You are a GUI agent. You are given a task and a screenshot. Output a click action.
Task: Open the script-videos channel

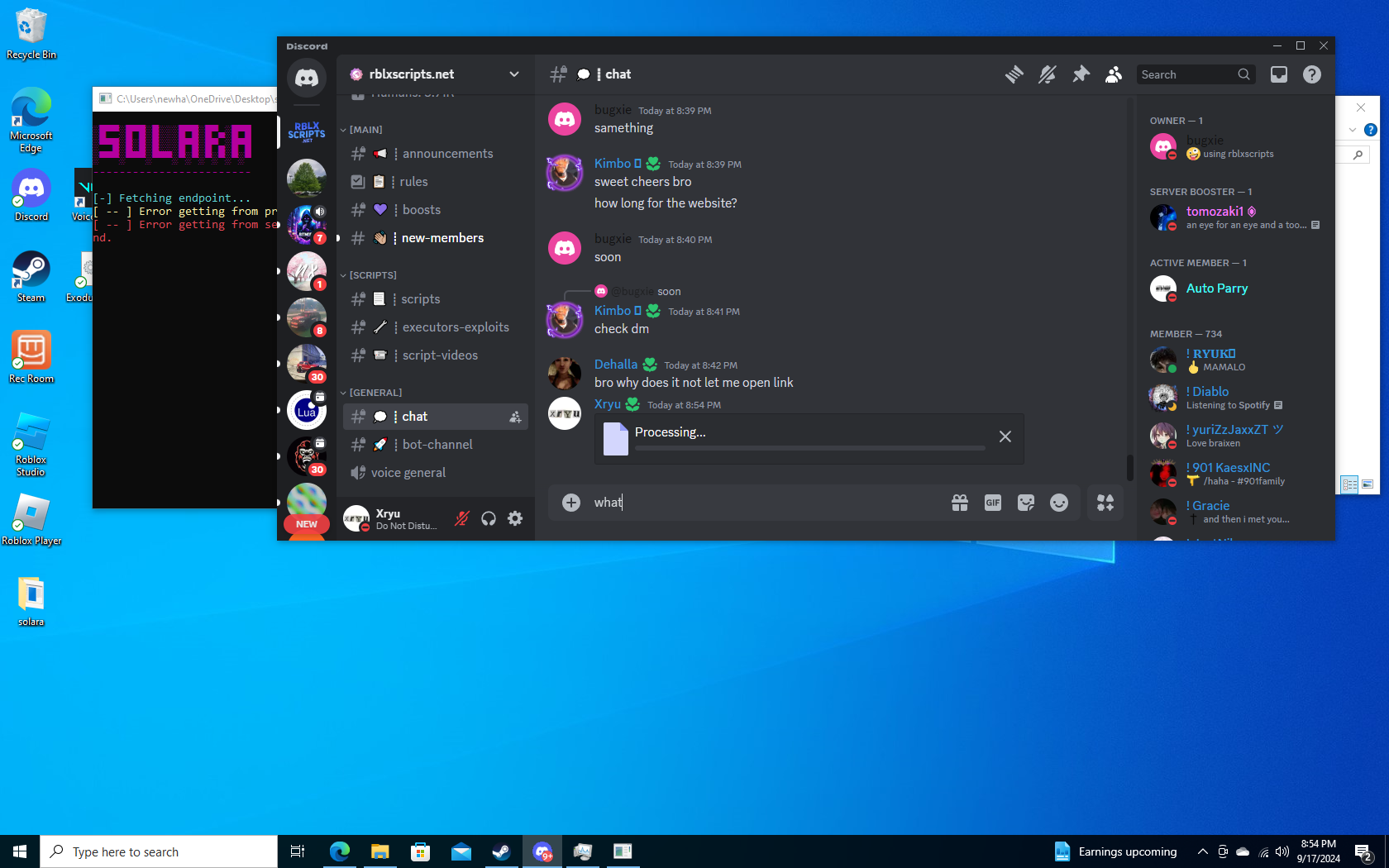tap(436, 355)
